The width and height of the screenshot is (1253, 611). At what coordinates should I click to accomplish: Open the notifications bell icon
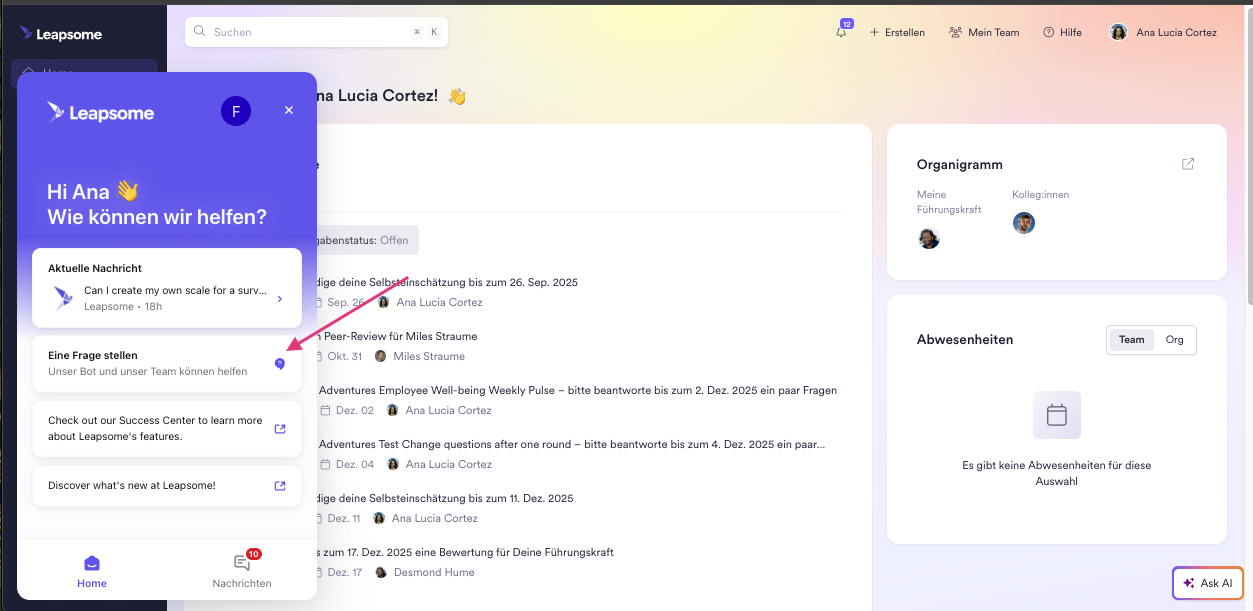(x=841, y=32)
